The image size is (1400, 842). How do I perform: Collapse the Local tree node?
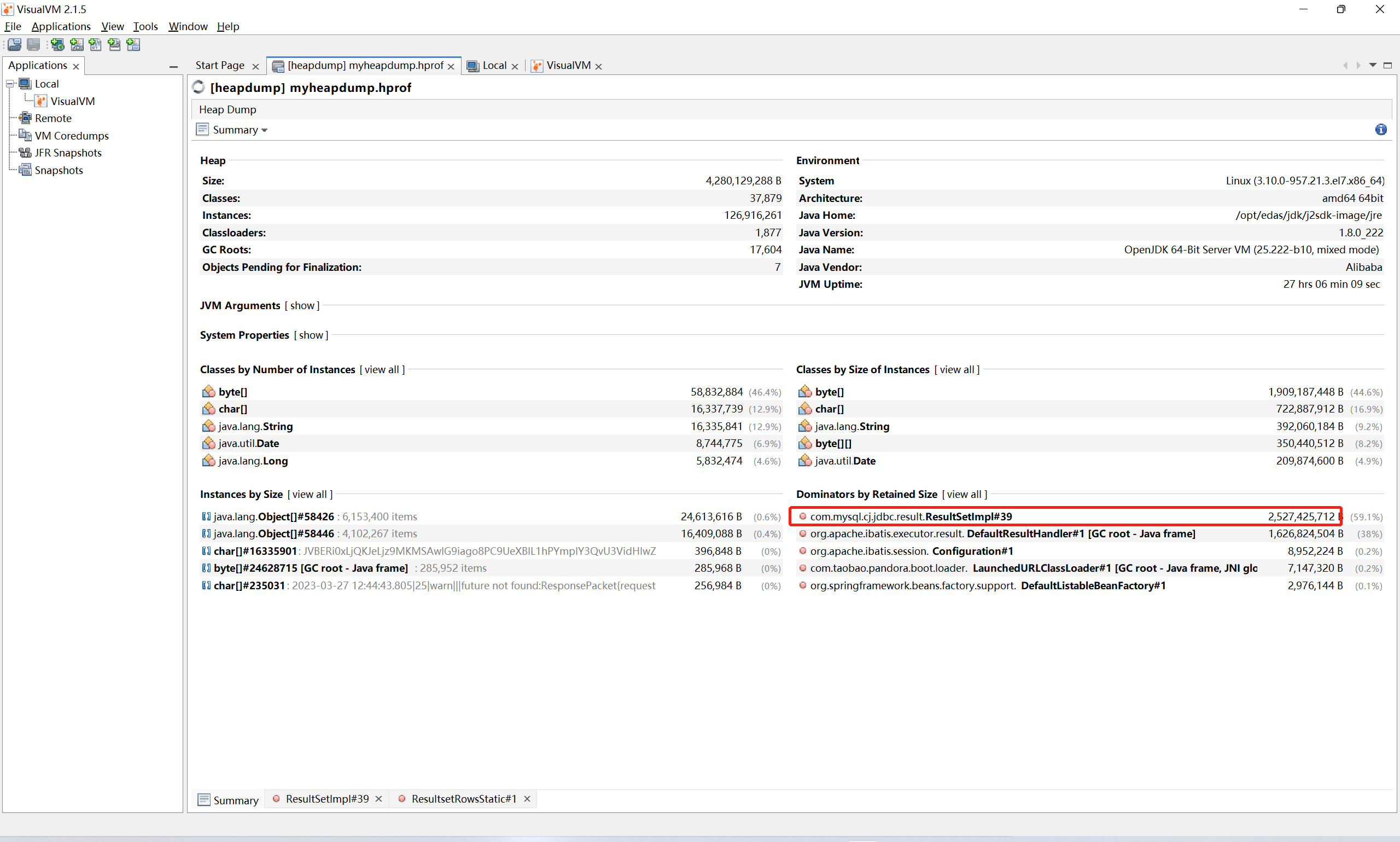[x=10, y=84]
